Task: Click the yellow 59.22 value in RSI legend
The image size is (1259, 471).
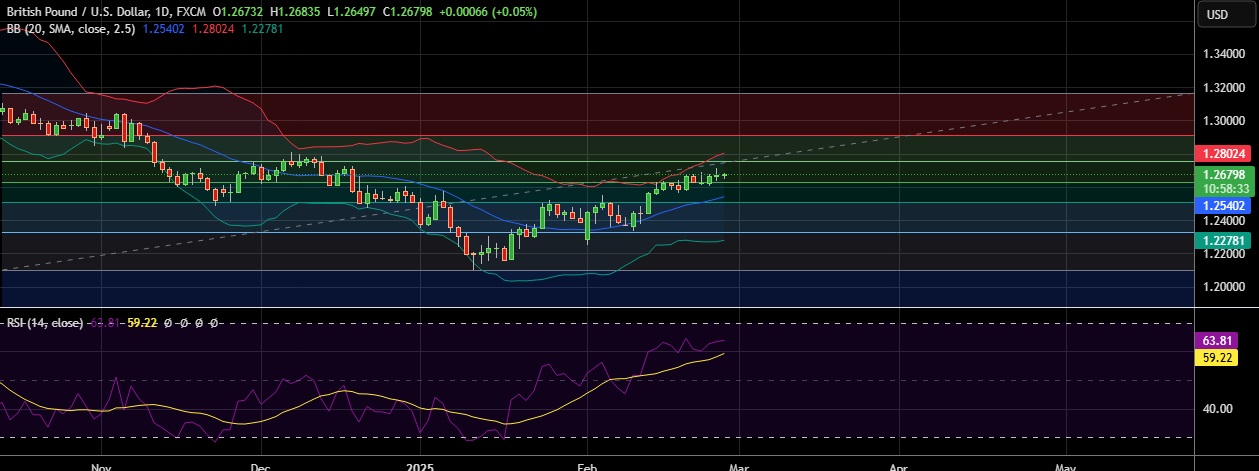Action: click(143, 323)
